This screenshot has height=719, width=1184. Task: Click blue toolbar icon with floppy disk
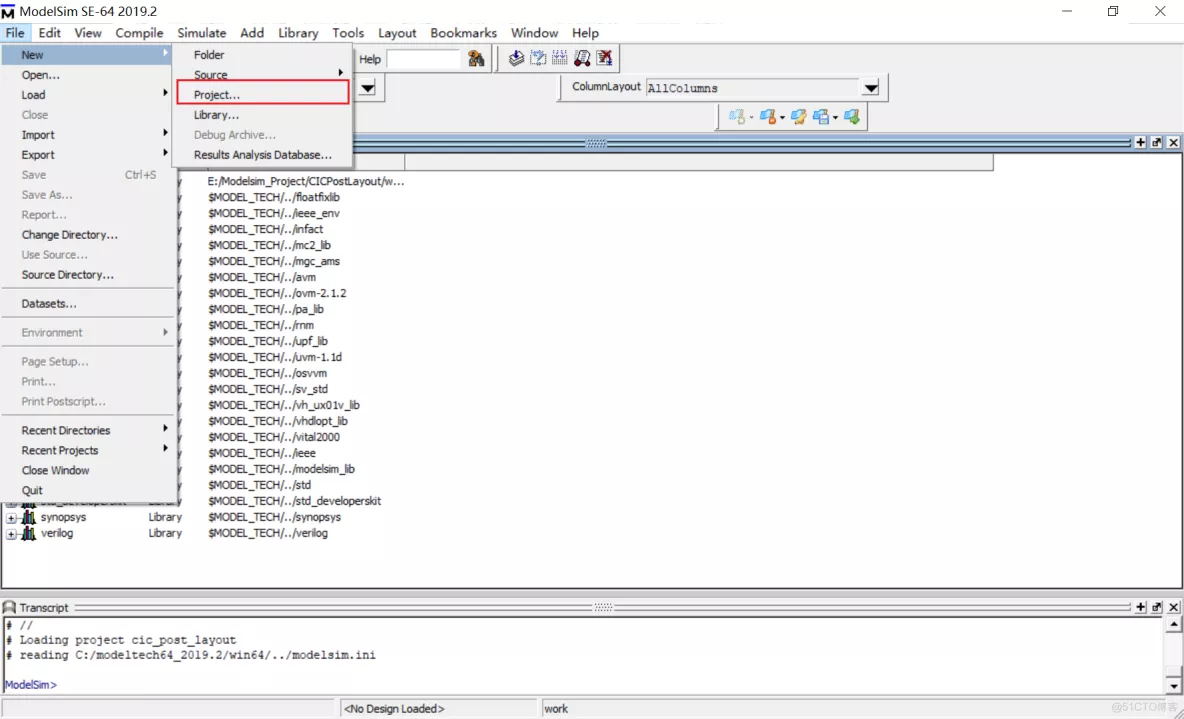(x=821, y=116)
